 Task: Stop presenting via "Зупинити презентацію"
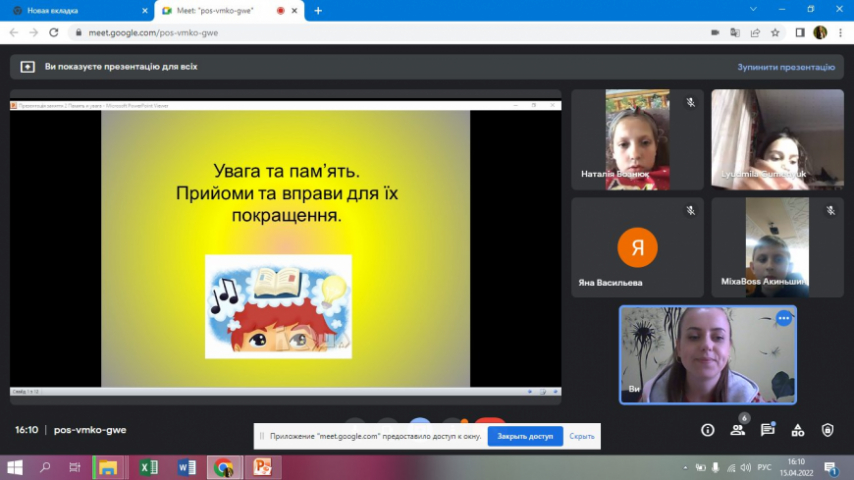pos(786,67)
